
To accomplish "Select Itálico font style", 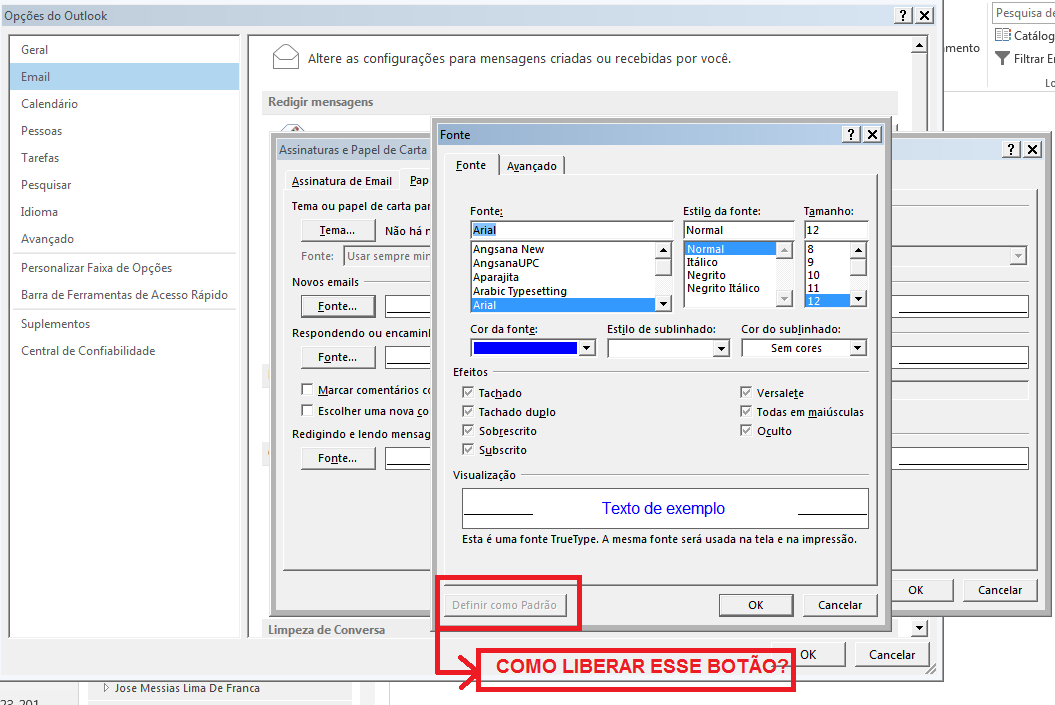I will [730, 262].
